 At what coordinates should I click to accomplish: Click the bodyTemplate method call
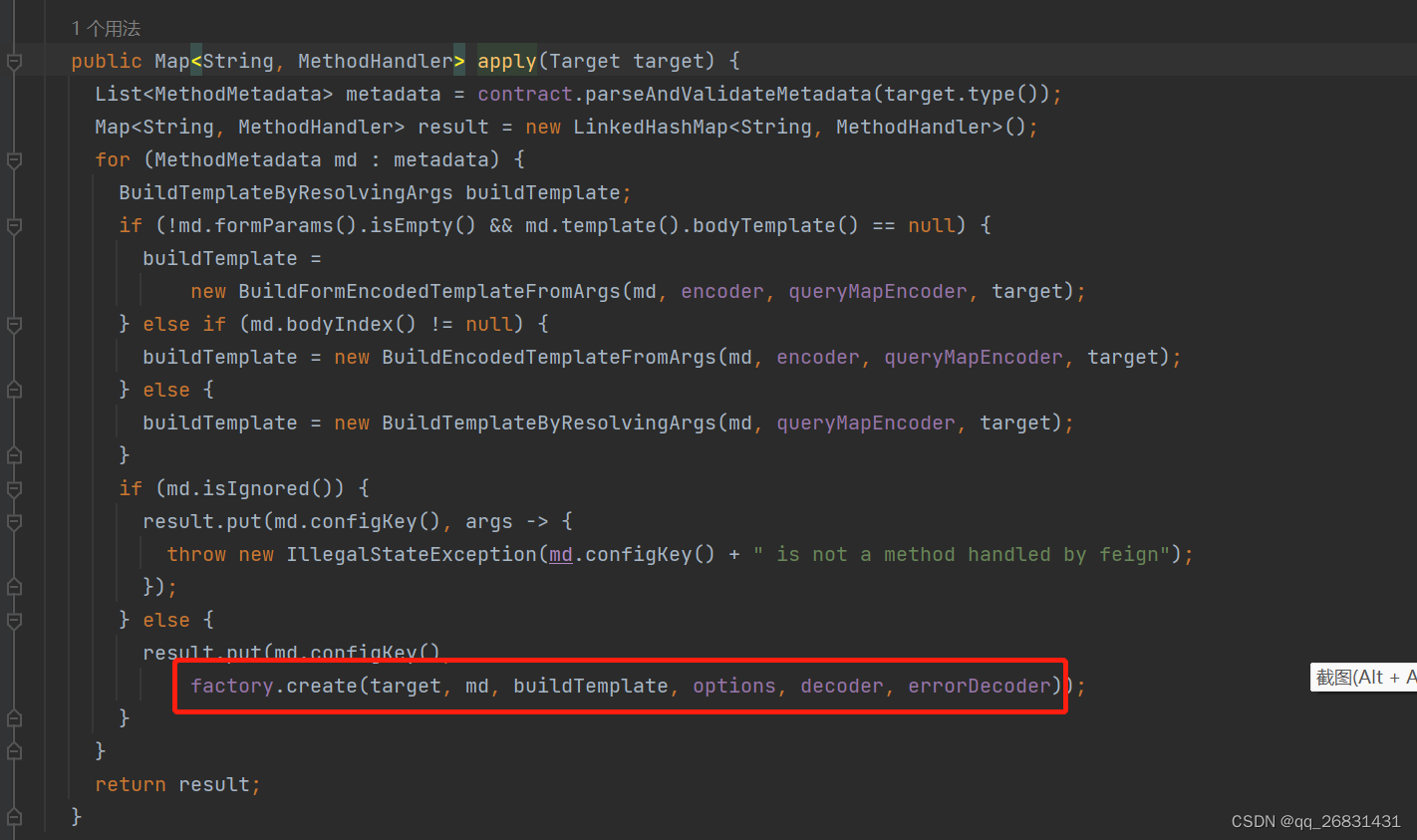764,226
